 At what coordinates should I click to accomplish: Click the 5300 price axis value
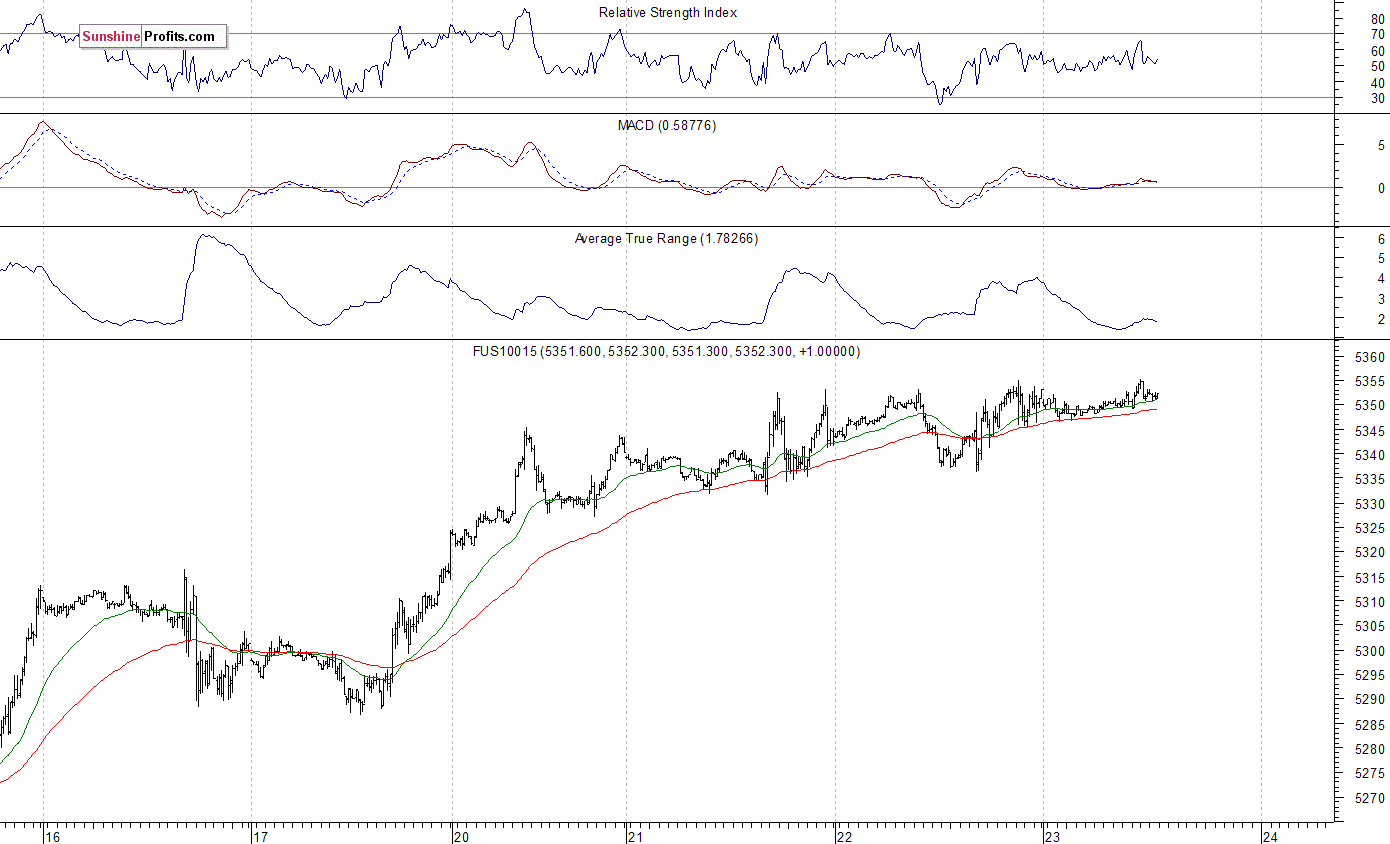pos(1370,651)
